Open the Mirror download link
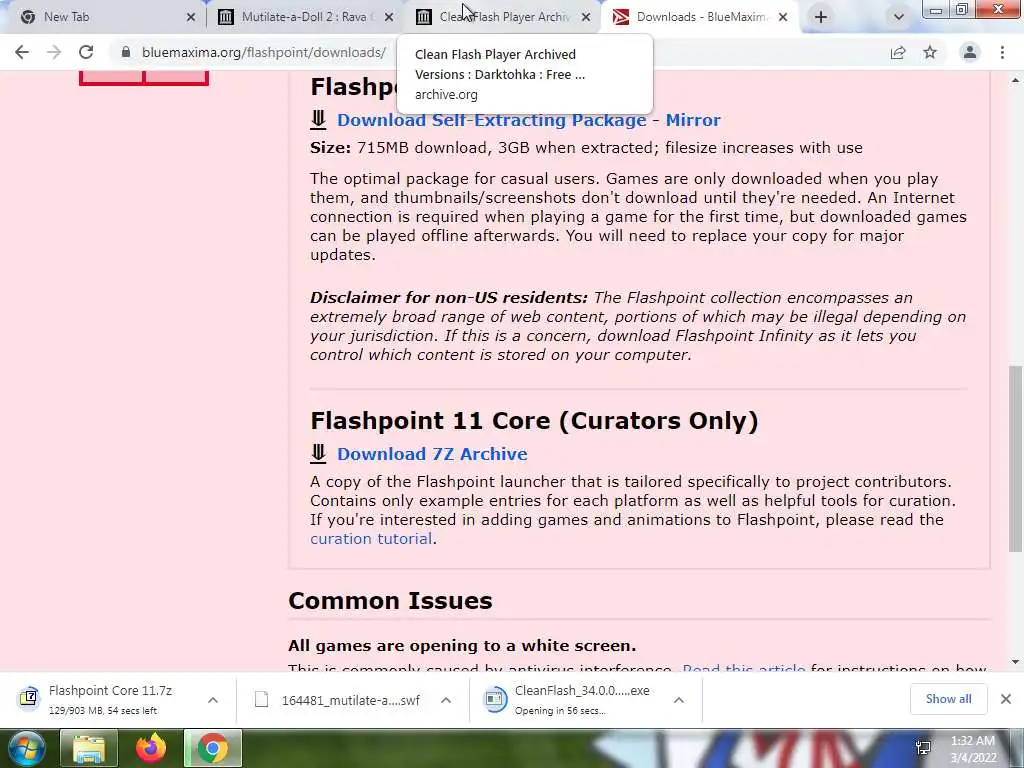Image resolution: width=1024 pixels, height=768 pixels. (x=693, y=120)
